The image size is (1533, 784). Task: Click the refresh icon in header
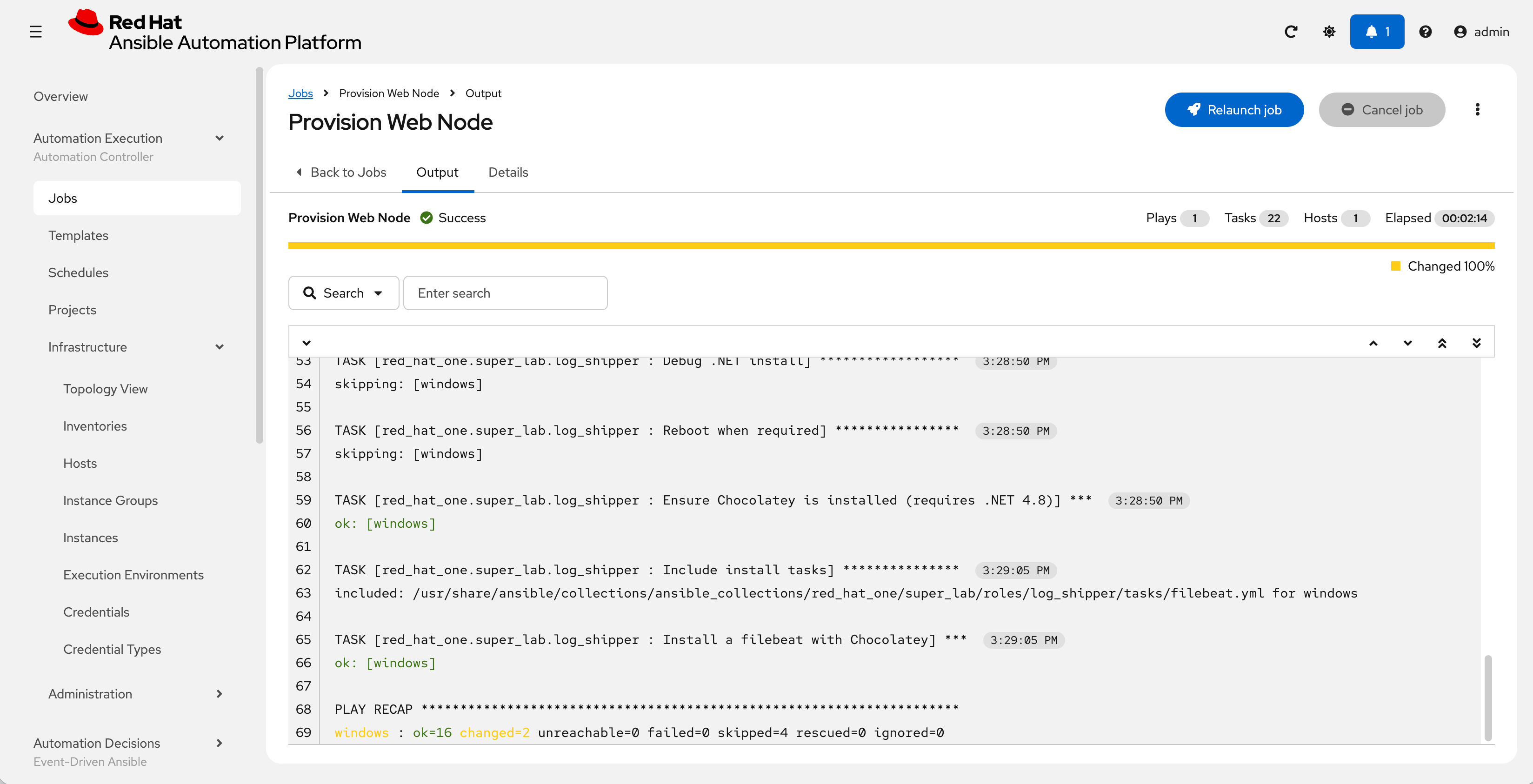point(1290,32)
